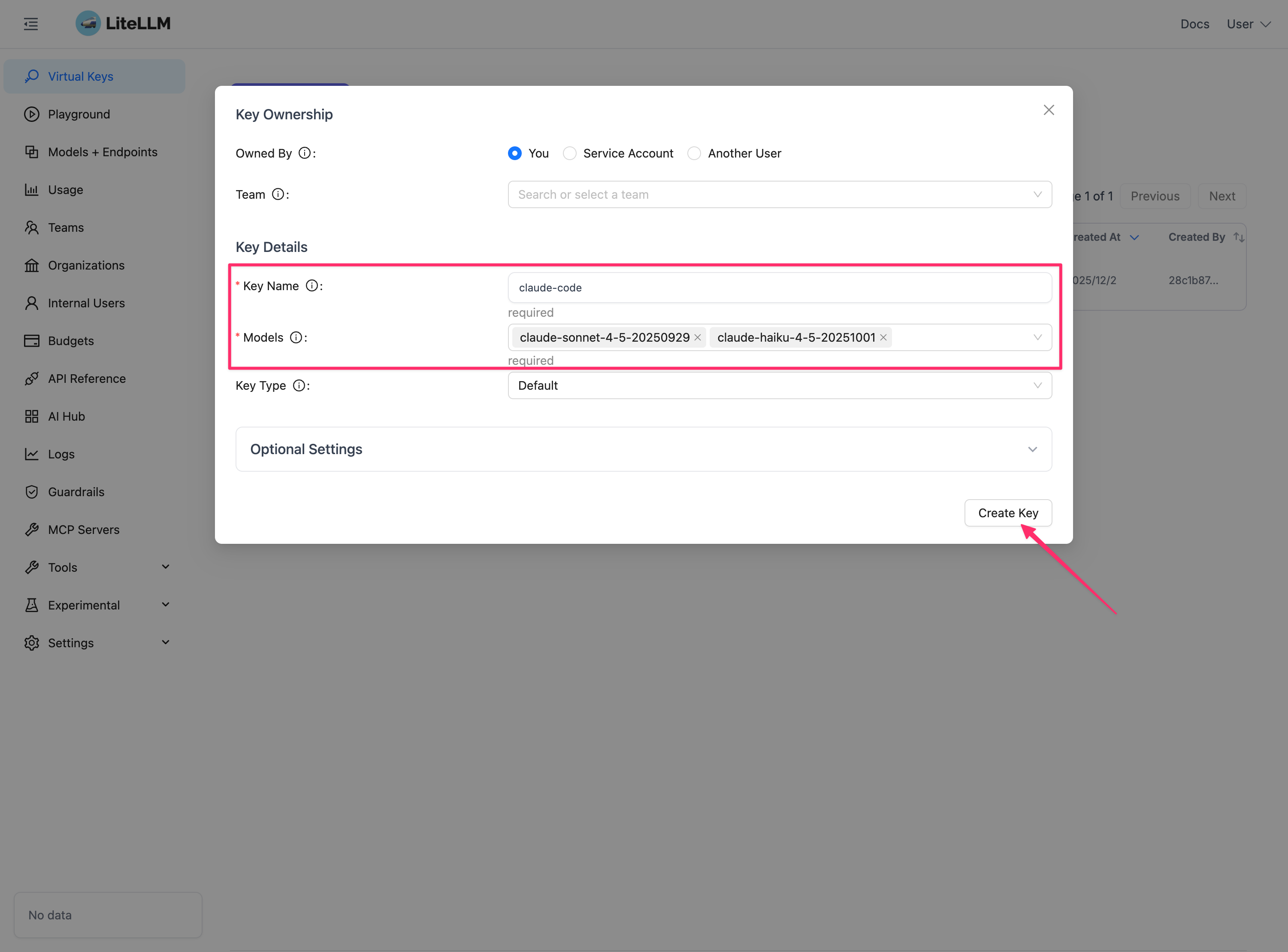
Task: Select the Service Account radio option
Action: [x=570, y=153]
